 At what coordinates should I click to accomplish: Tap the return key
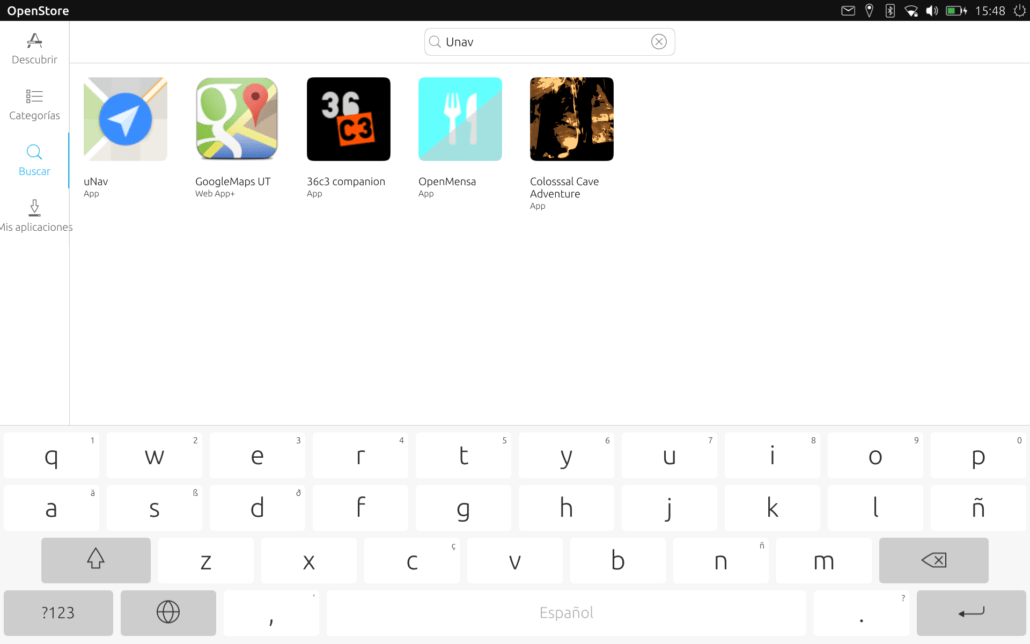(x=971, y=612)
